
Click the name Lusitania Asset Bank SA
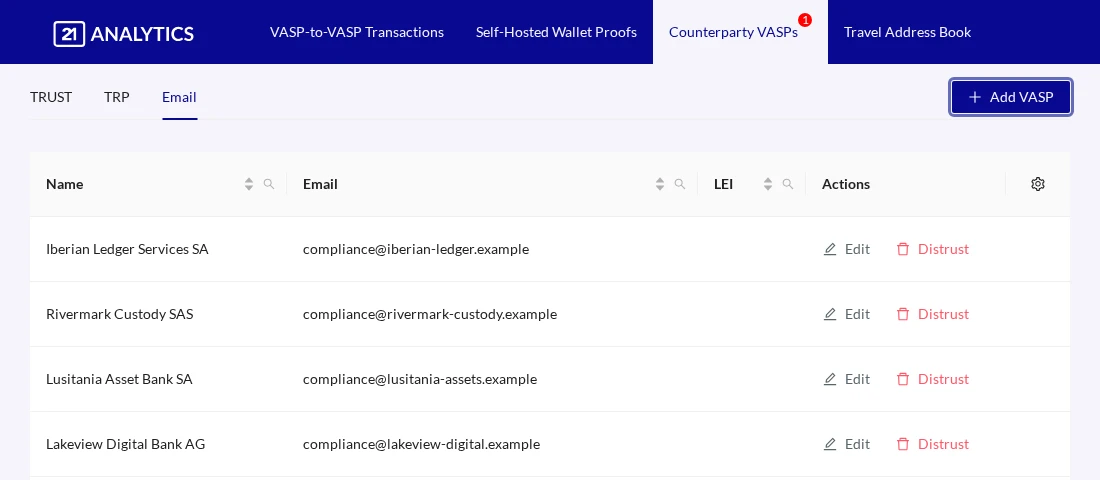119,380
